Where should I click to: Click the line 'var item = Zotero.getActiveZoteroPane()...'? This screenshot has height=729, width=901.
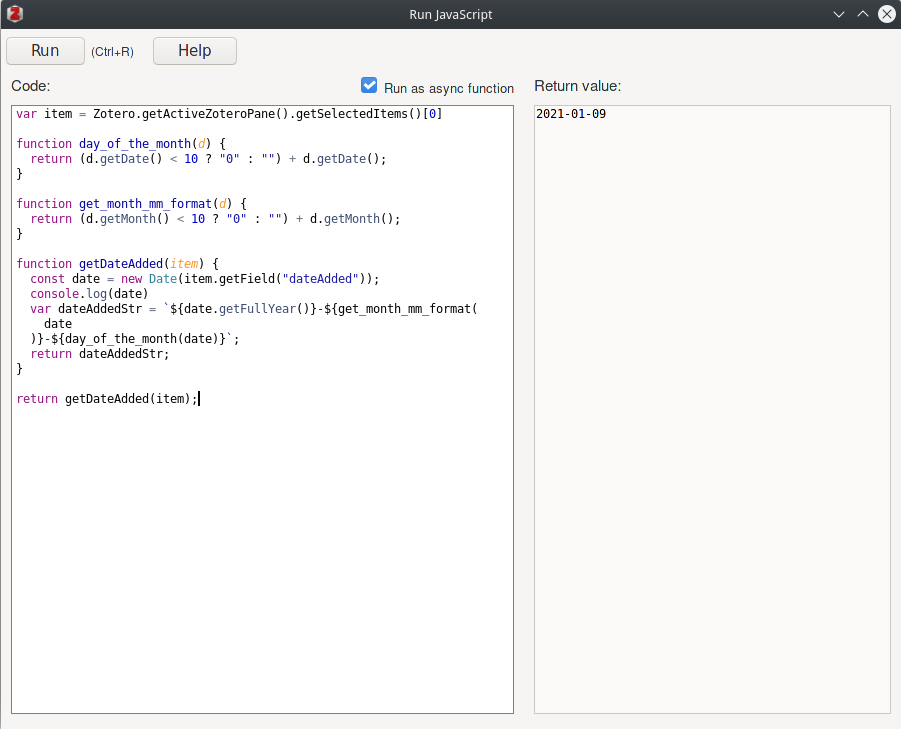(229, 114)
